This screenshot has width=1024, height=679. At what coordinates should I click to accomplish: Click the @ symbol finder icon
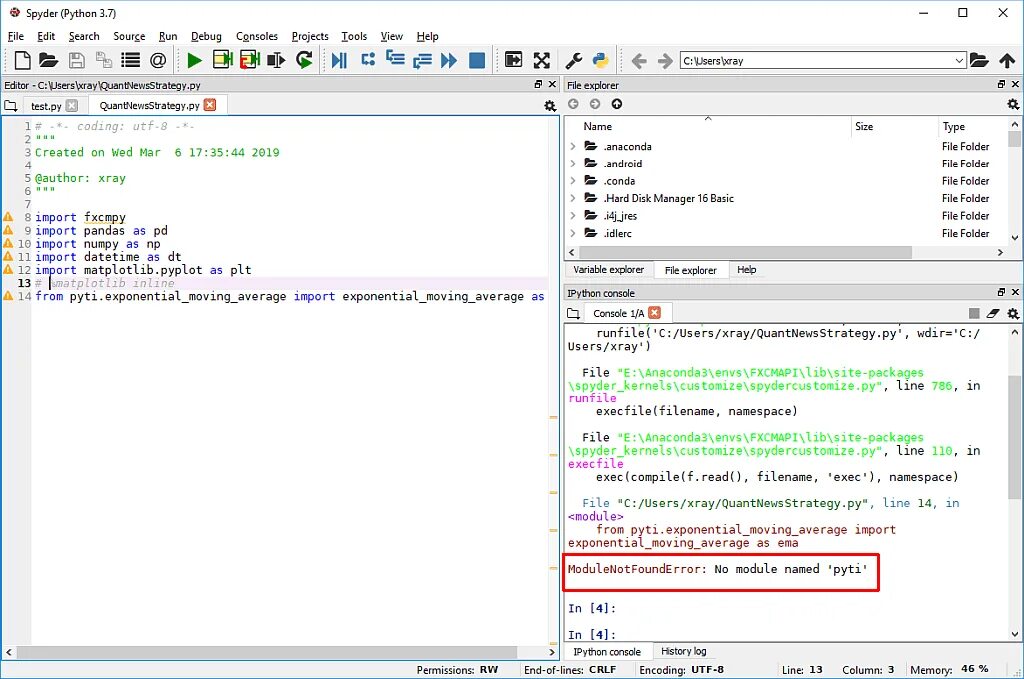click(x=157, y=61)
